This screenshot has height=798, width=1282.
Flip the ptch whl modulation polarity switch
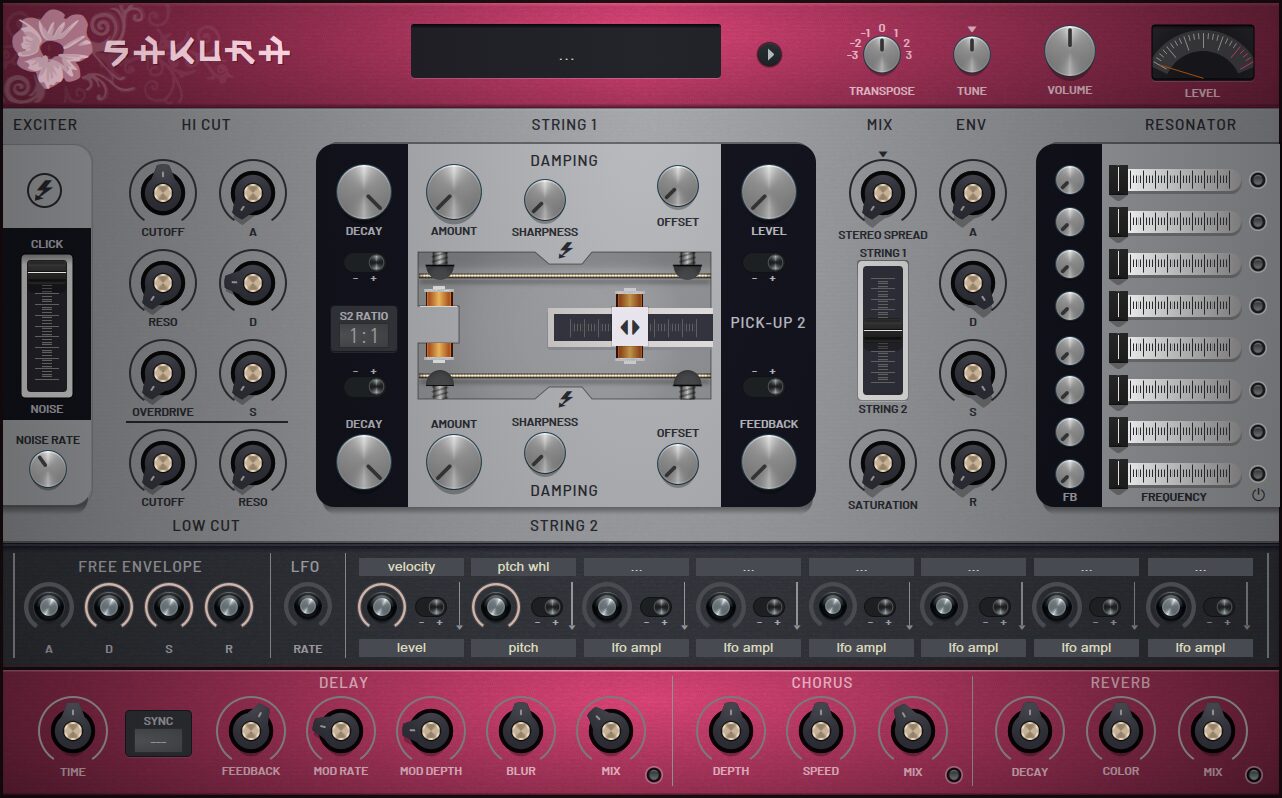[x=546, y=607]
